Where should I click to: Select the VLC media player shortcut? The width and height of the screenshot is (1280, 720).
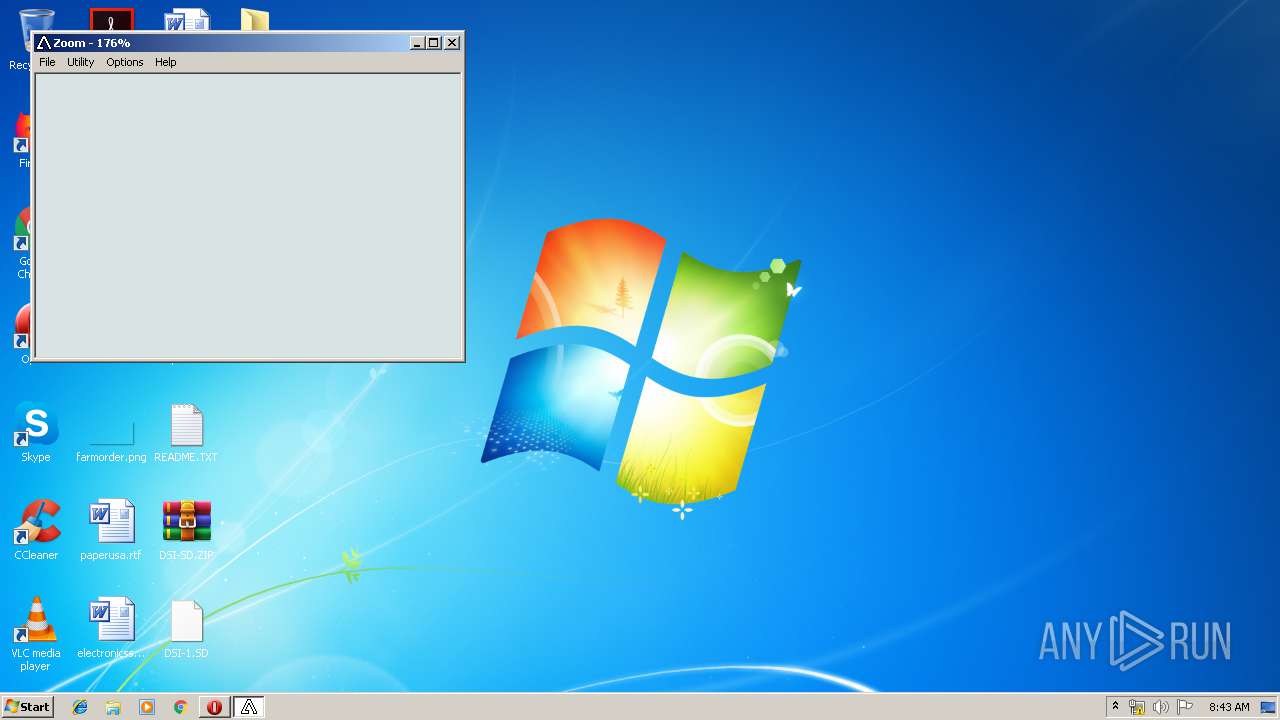tap(36, 634)
